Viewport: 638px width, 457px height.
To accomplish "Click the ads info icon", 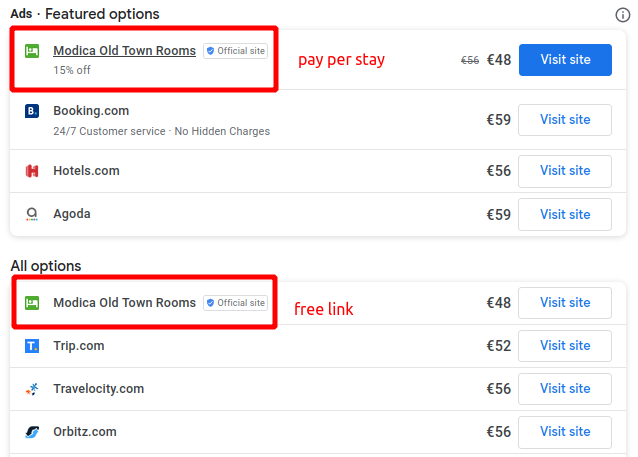I will 623,15.
